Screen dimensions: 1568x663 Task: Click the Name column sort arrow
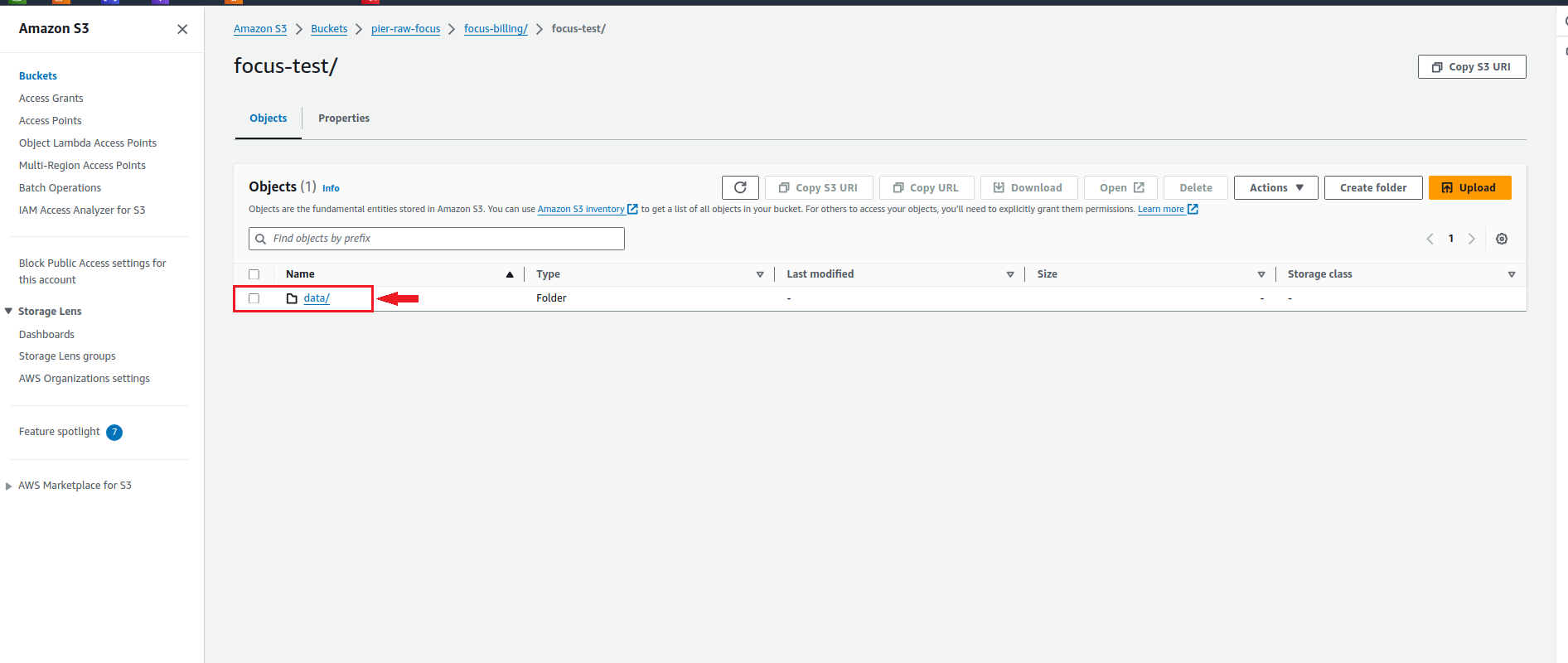click(510, 274)
